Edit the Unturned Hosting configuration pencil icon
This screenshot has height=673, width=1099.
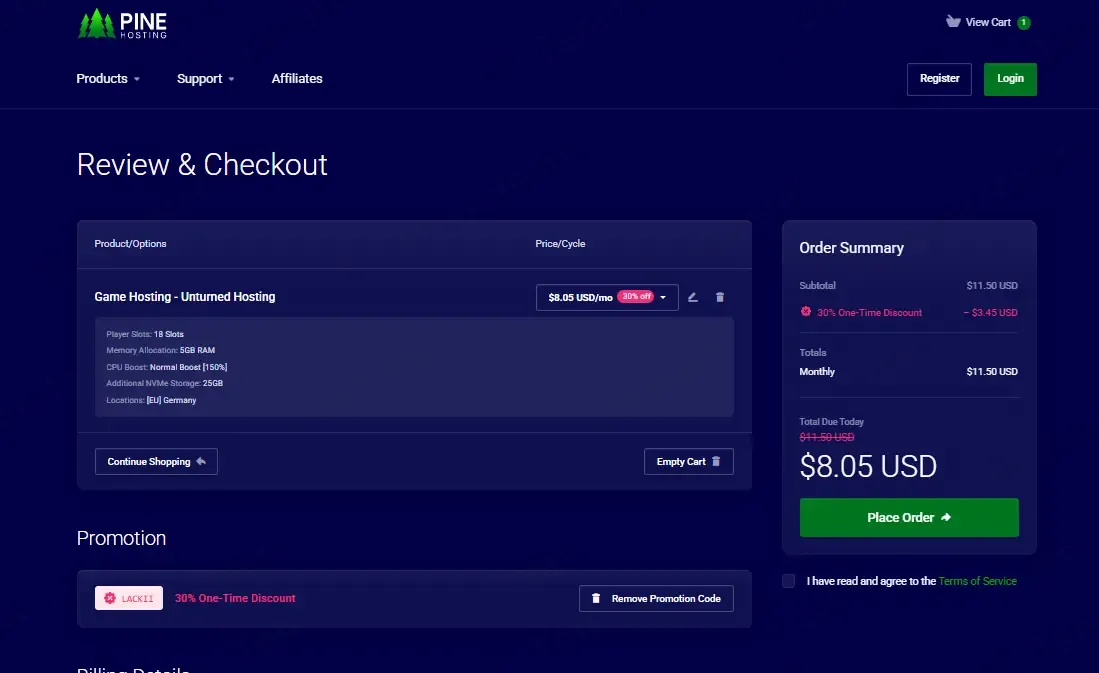pos(692,297)
